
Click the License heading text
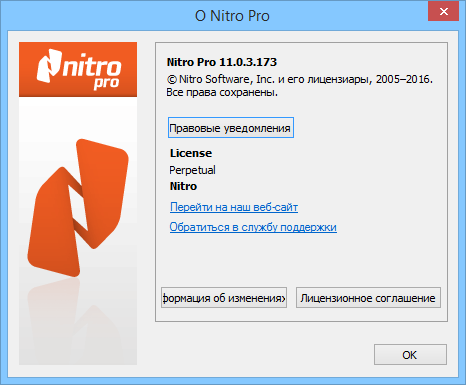point(191,153)
